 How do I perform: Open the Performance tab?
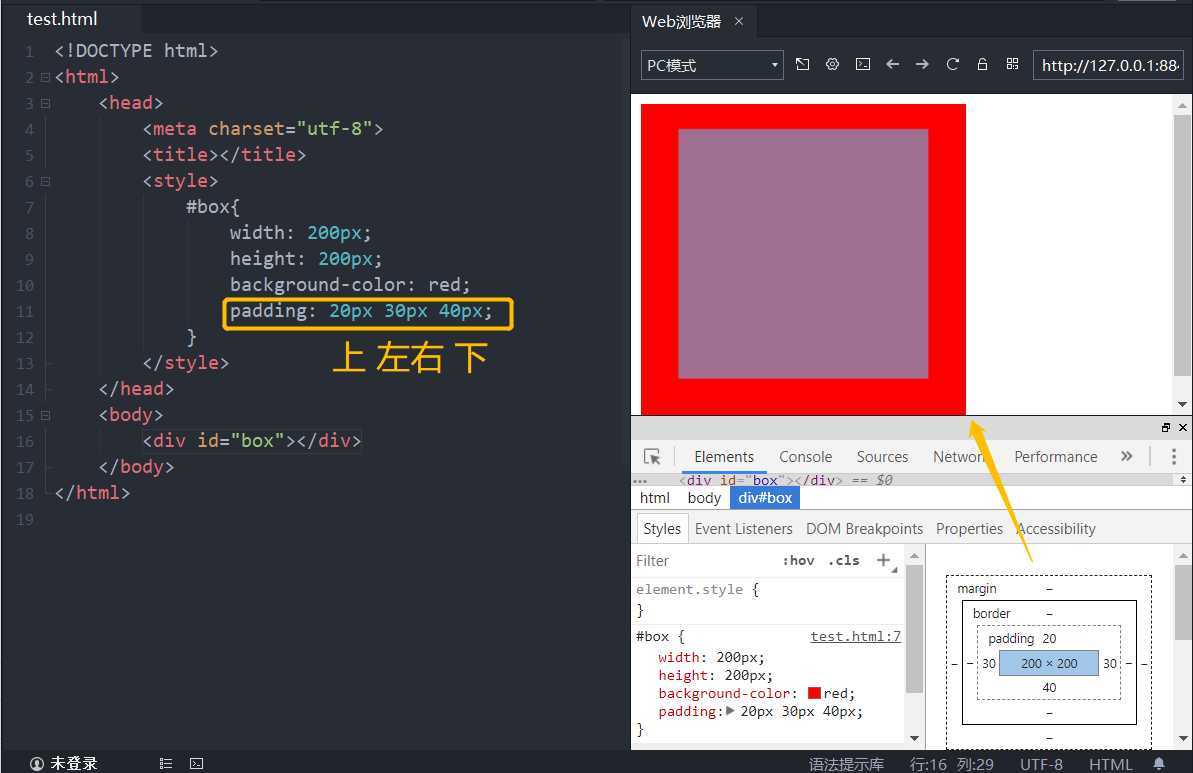(x=1055, y=456)
